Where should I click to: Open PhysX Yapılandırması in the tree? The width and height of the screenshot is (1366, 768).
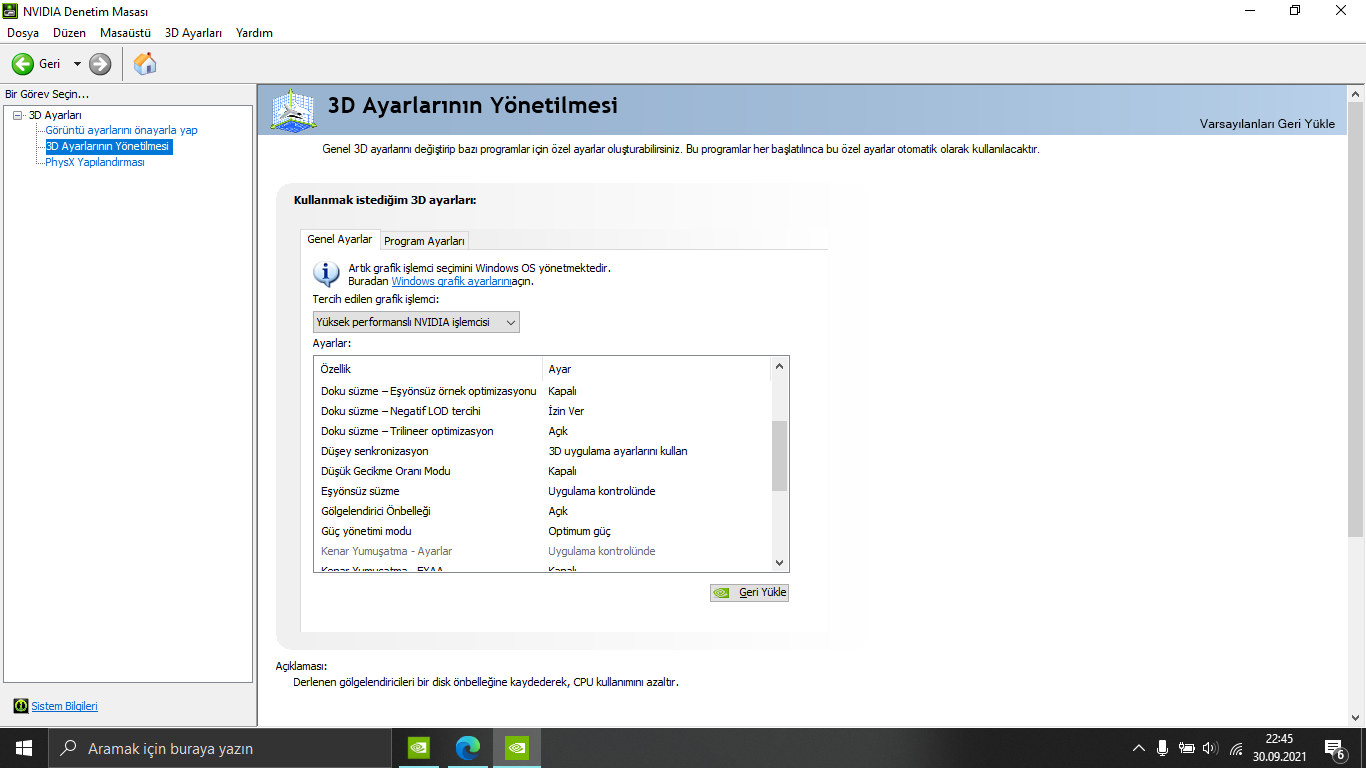pyautogui.click(x=95, y=162)
